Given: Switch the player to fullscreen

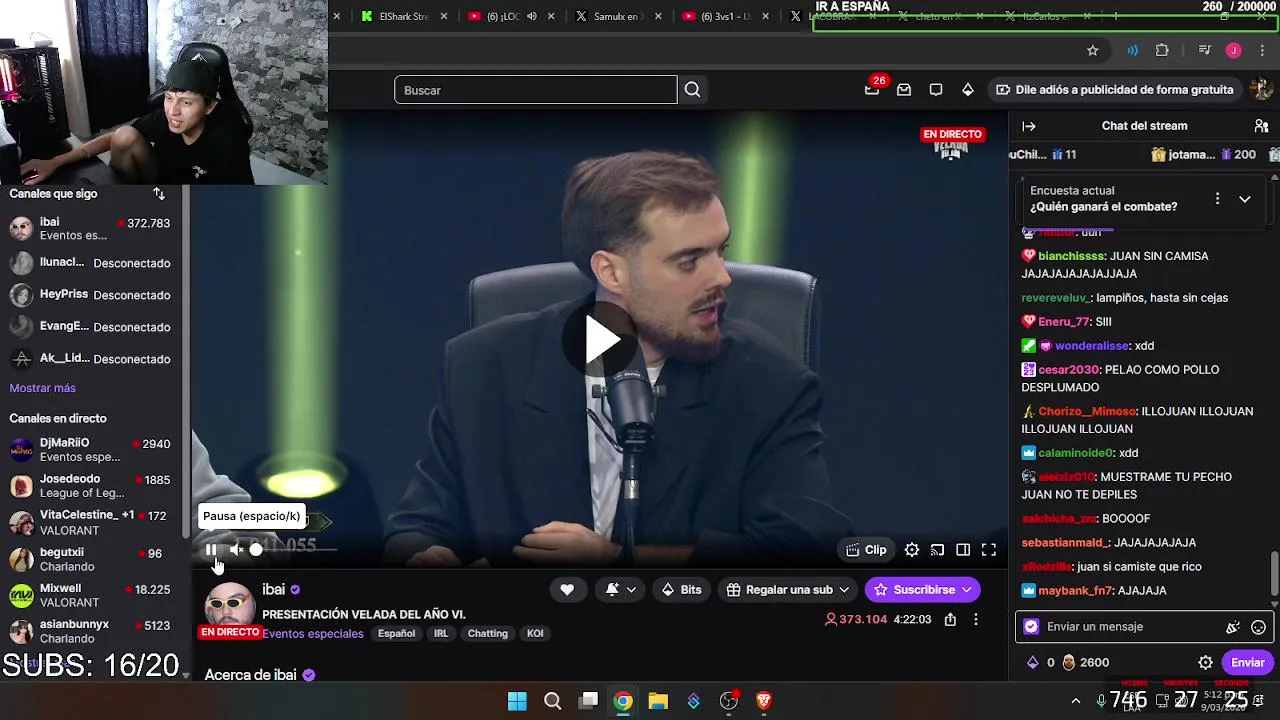Looking at the screenshot, I should pos(989,550).
